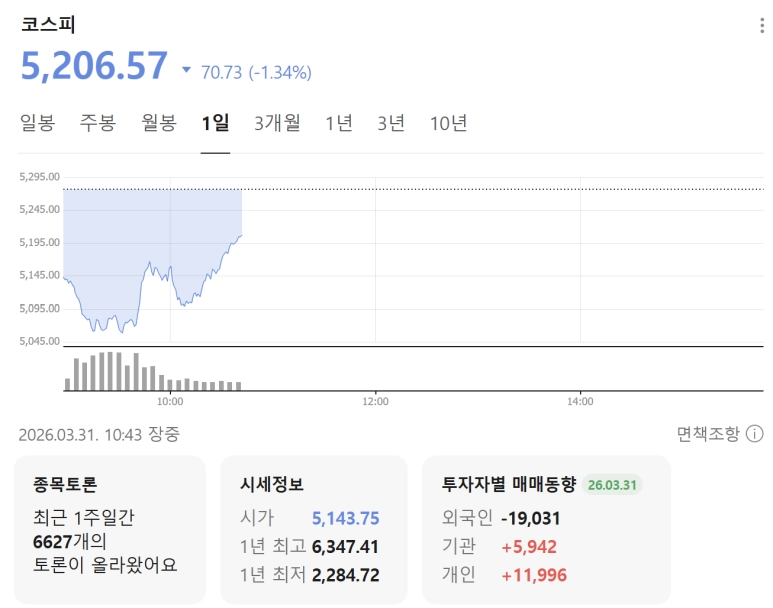The image size is (773, 608).
Task: Switch to the 월봉 chart tab
Action: [x=159, y=123]
